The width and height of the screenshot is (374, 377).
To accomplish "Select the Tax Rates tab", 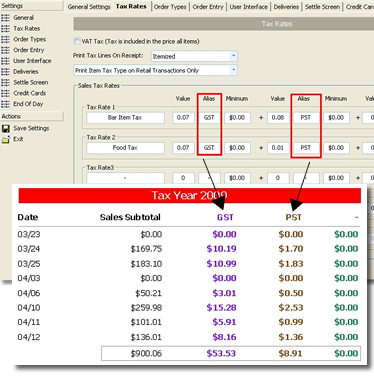I will coord(131,6).
